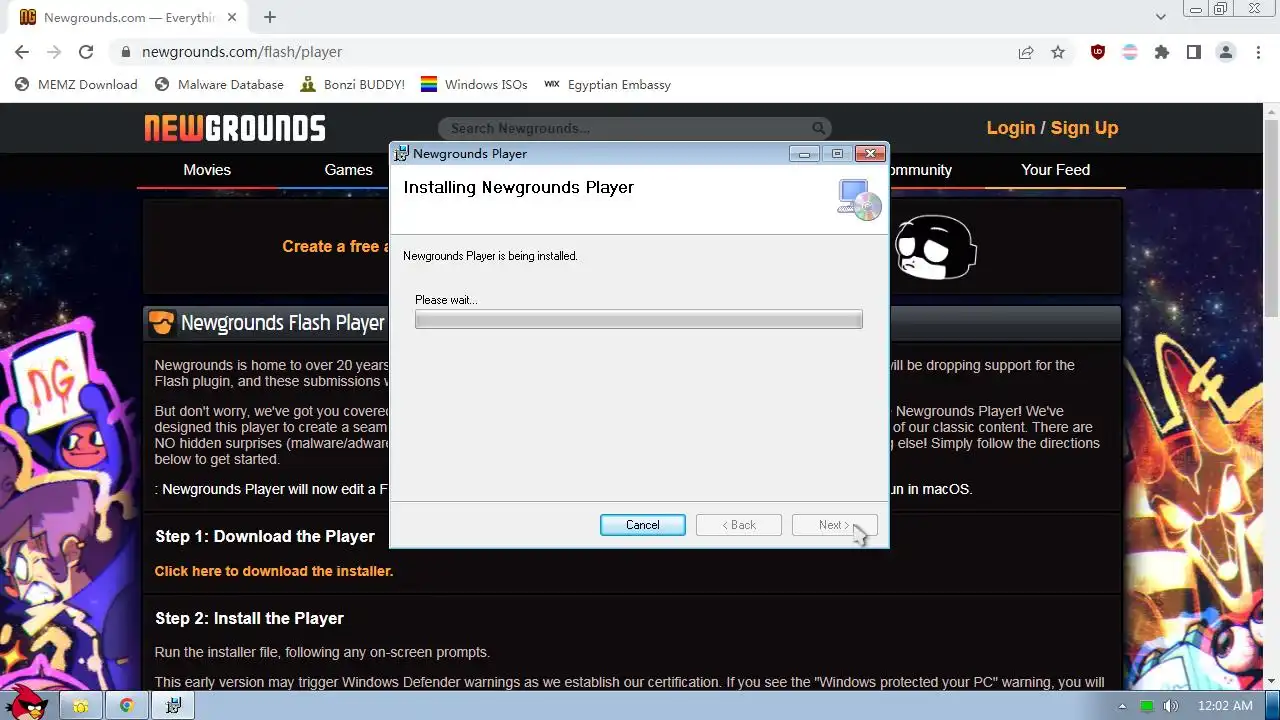Open the MEMZ Download bookmark
Image resolution: width=1280 pixels, height=720 pixels.
[77, 85]
